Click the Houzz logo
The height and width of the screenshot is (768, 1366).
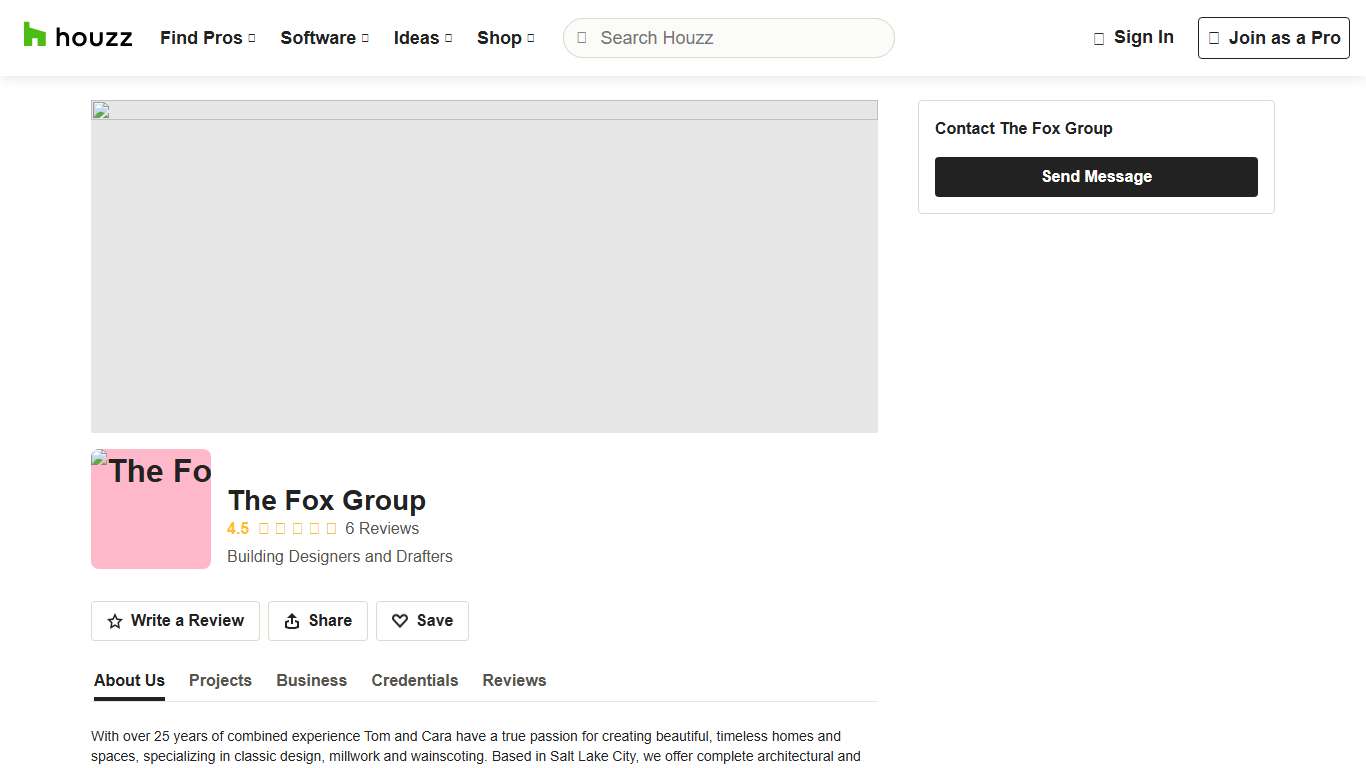coord(78,37)
